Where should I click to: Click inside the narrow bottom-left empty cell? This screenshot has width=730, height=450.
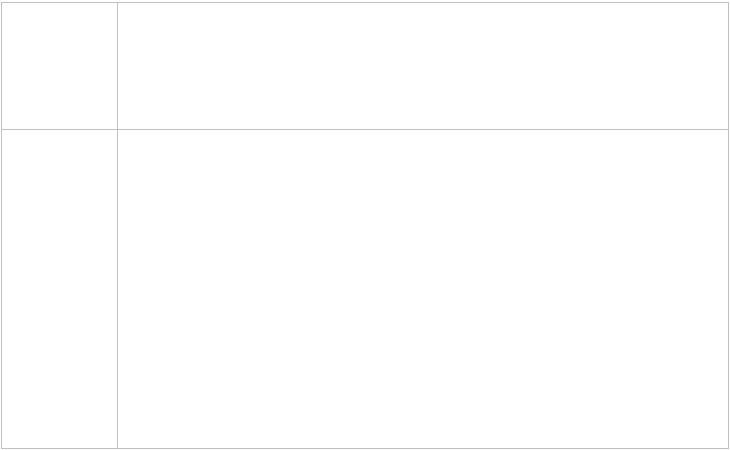(x=60, y=289)
